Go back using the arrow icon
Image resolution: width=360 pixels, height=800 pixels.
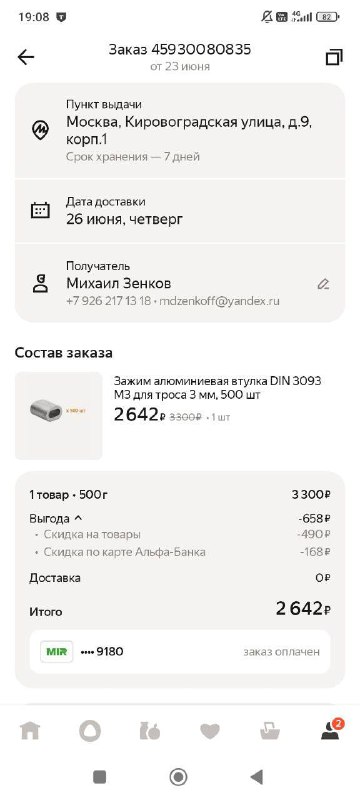point(25,57)
